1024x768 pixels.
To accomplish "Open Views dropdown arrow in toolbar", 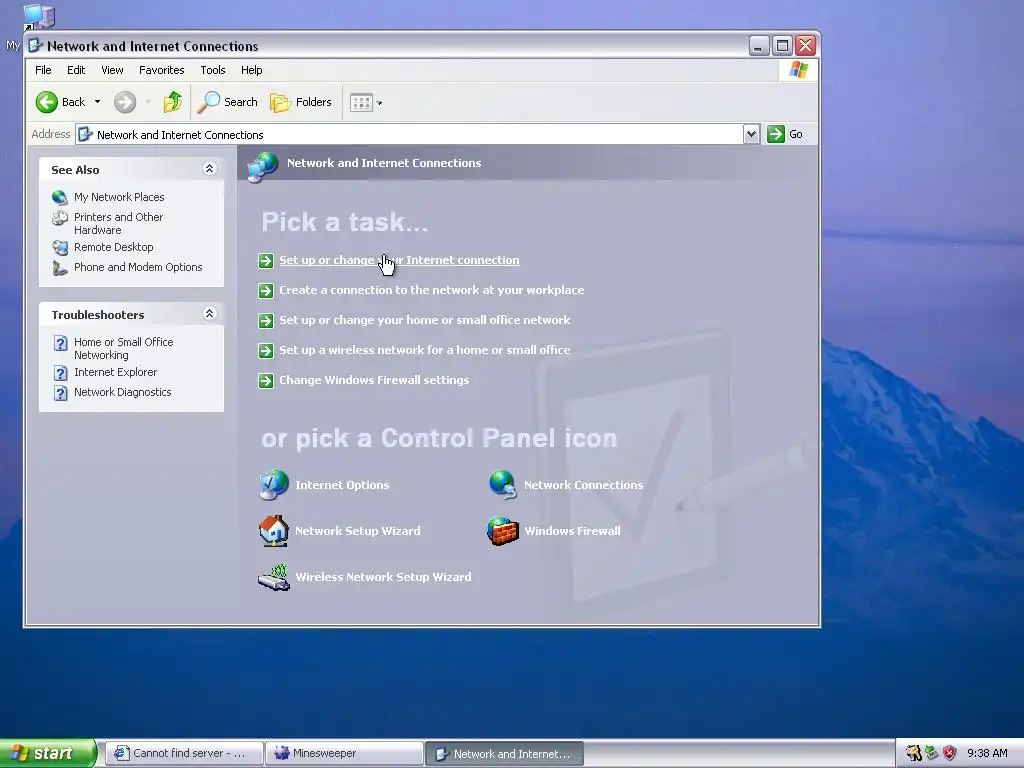I will pos(379,103).
